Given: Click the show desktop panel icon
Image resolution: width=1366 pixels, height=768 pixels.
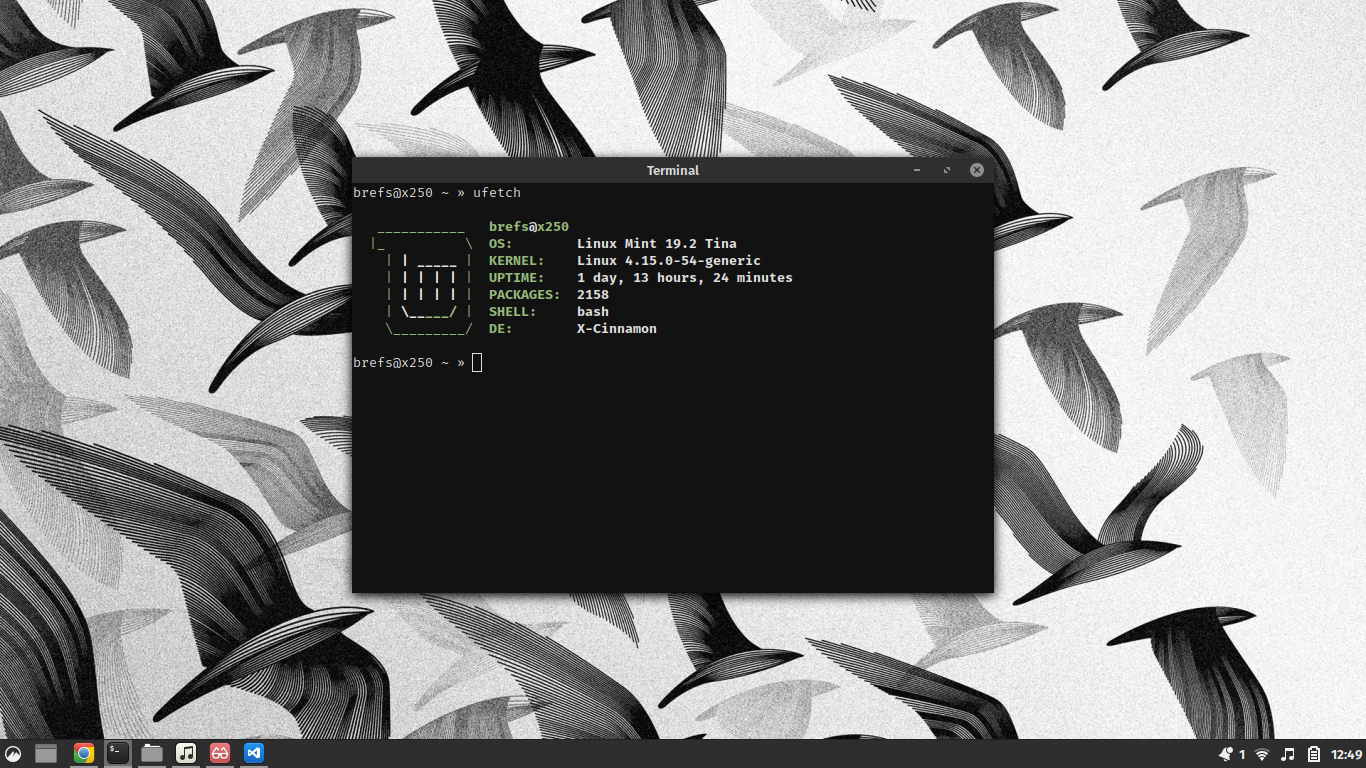Looking at the screenshot, I should pyautogui.click(x=46, y=753).
